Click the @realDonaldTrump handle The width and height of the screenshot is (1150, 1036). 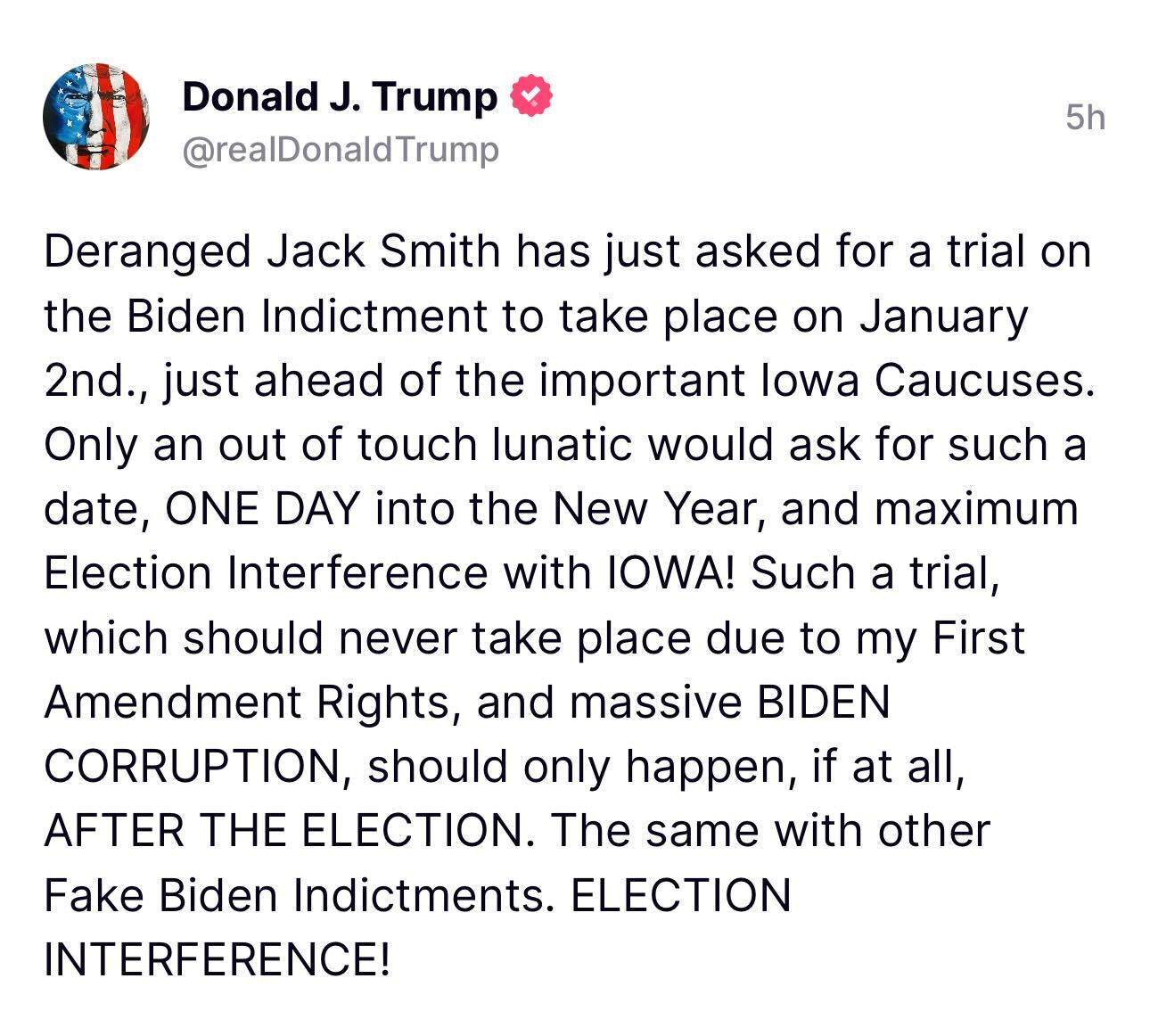point(341,150)
